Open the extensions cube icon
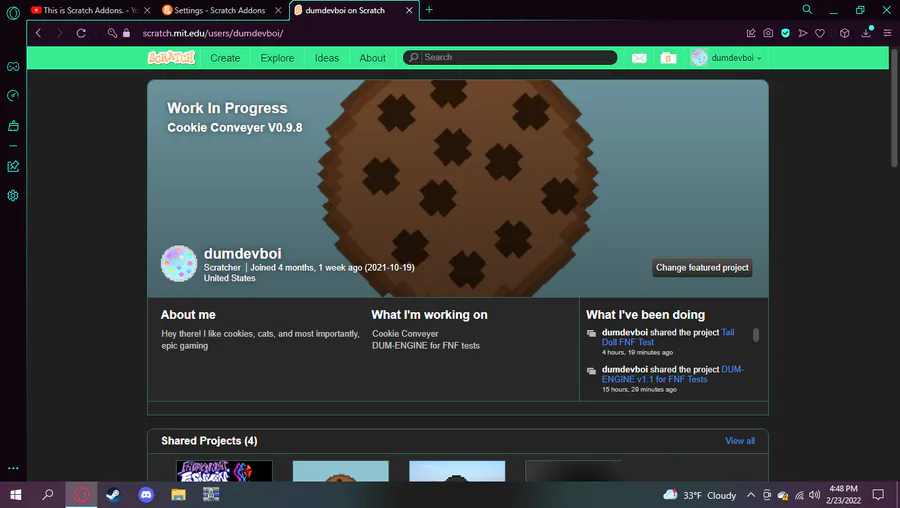 coord(844,33)
